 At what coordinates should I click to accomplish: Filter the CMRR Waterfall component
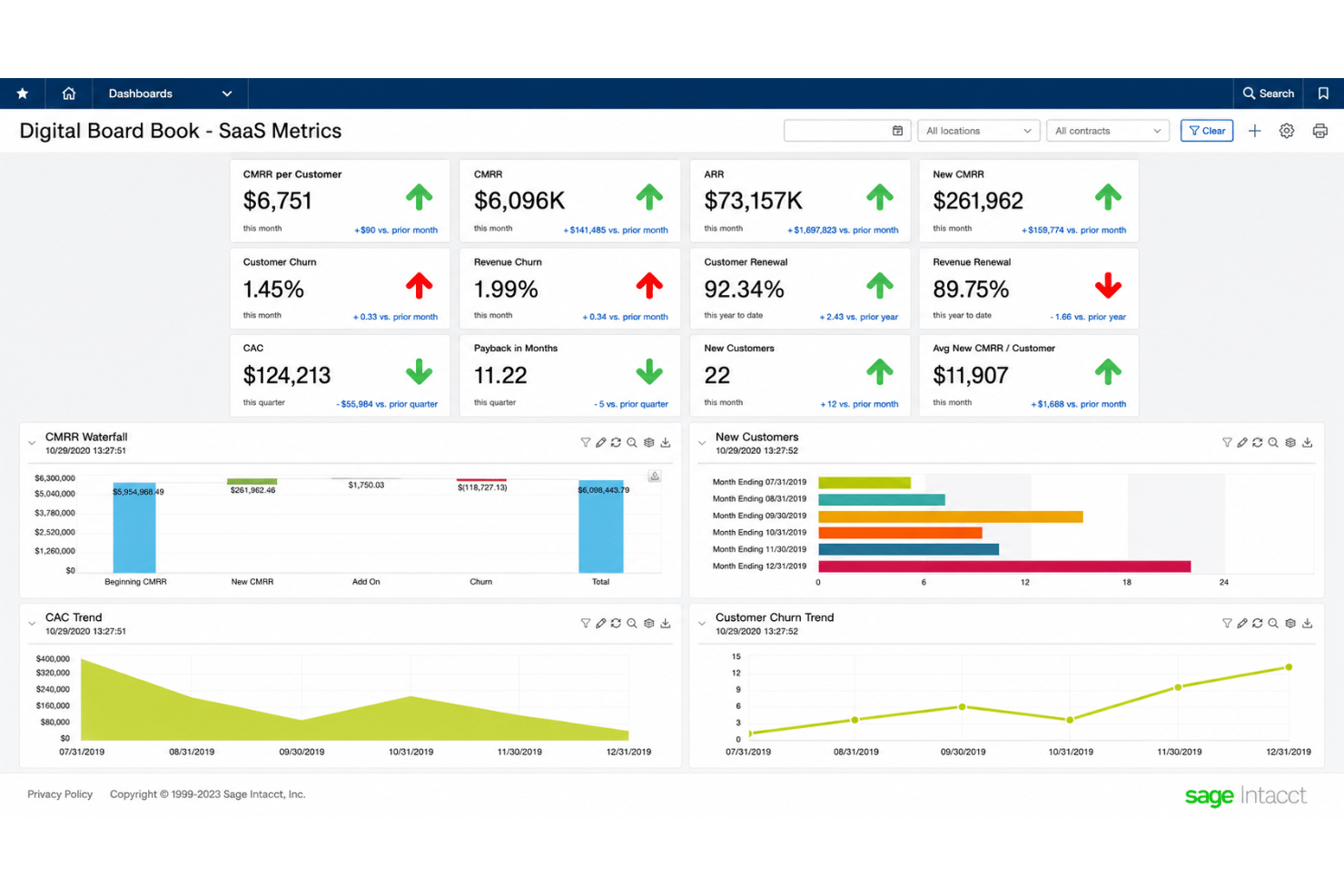point(586,442)
